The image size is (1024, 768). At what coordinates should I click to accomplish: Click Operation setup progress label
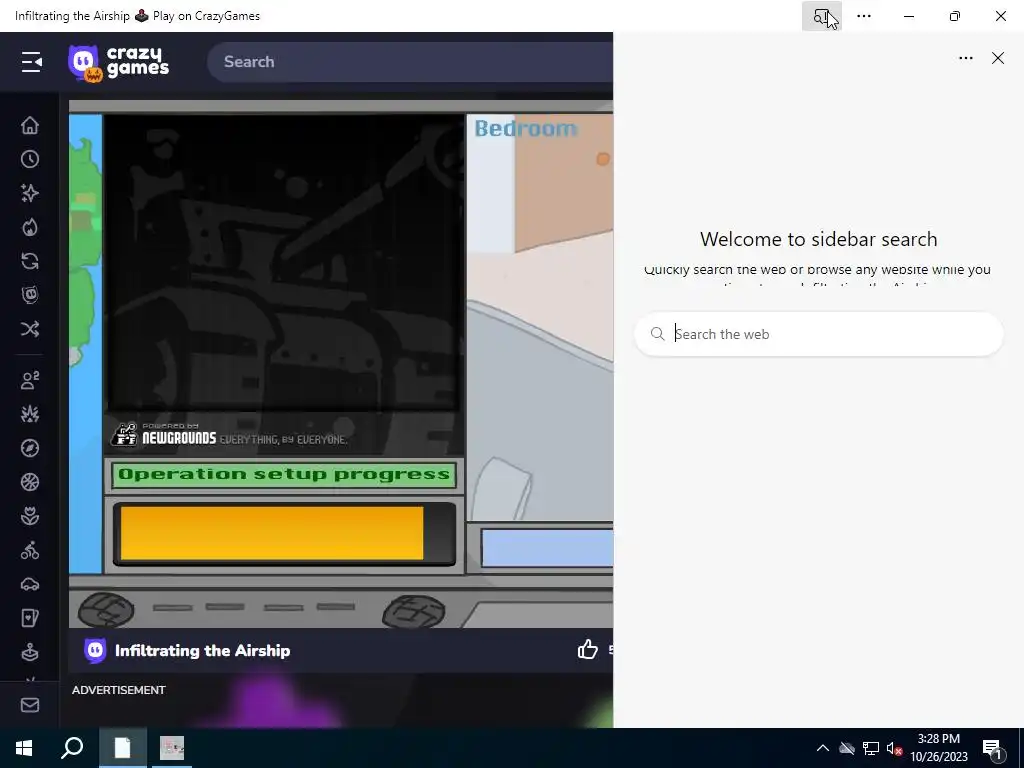pos(284,474)
